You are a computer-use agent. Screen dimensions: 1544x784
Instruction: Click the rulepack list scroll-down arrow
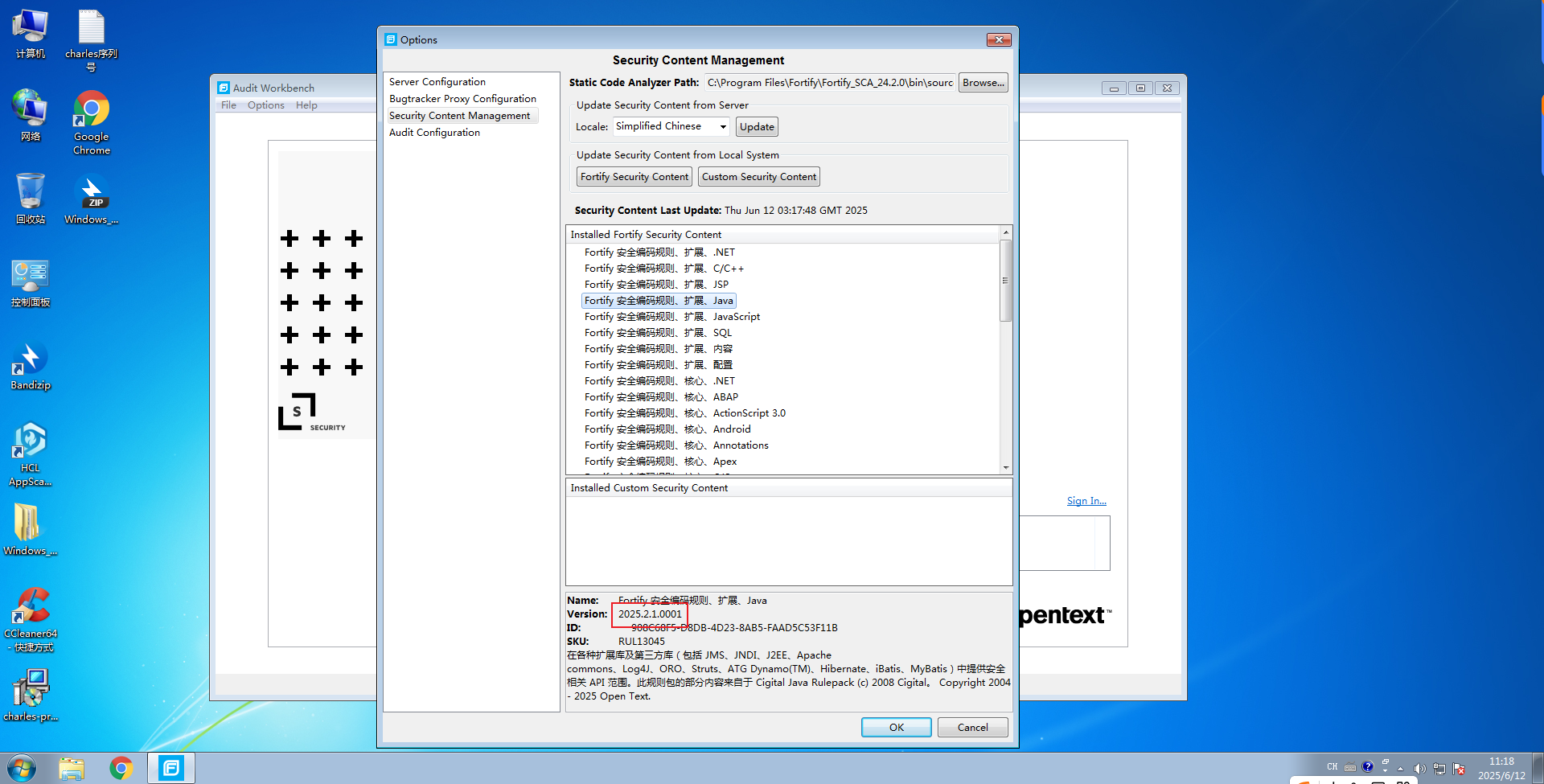click(1005, 468)
